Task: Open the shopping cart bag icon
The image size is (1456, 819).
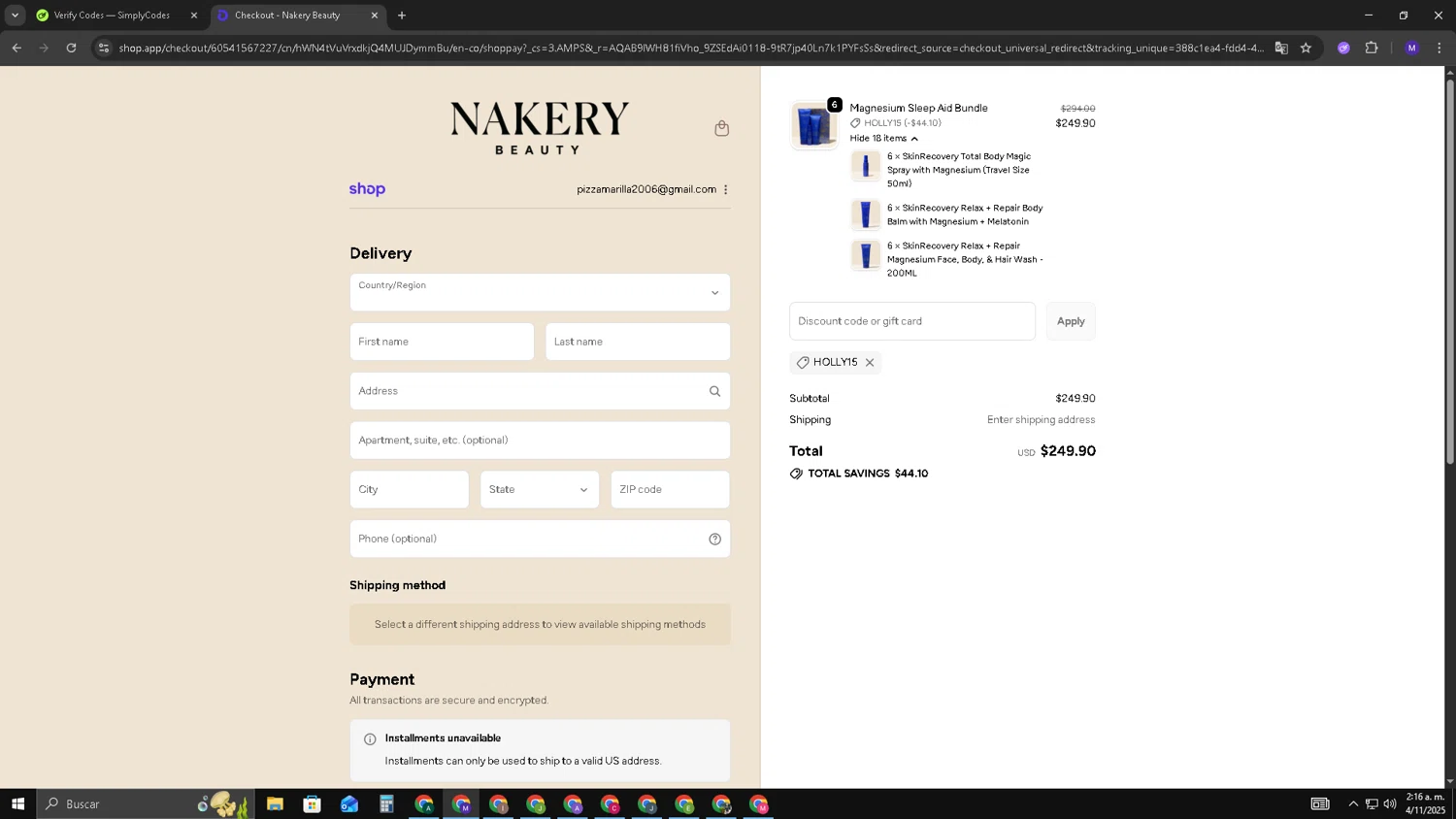Action: tap(721, 128)
